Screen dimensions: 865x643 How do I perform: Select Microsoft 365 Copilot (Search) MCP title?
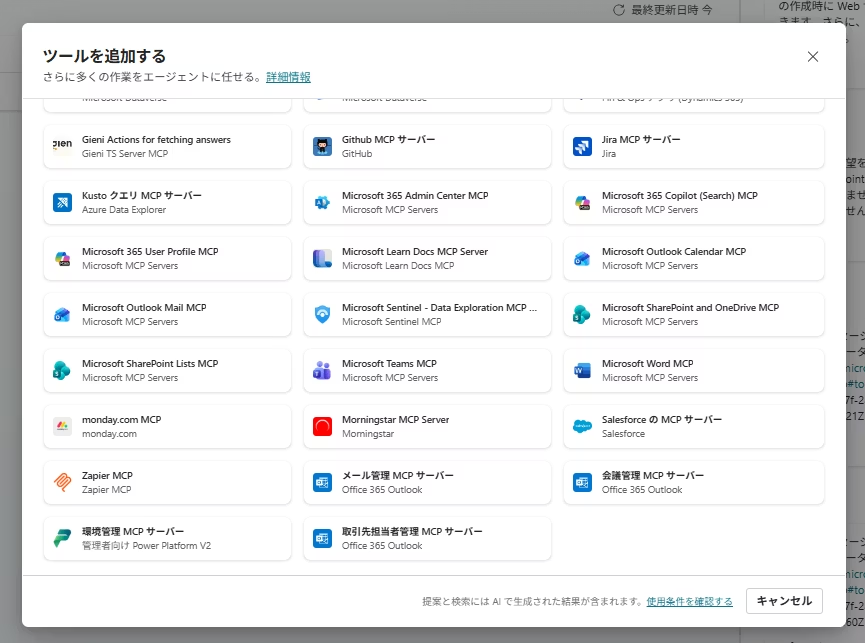pos(680,195)
